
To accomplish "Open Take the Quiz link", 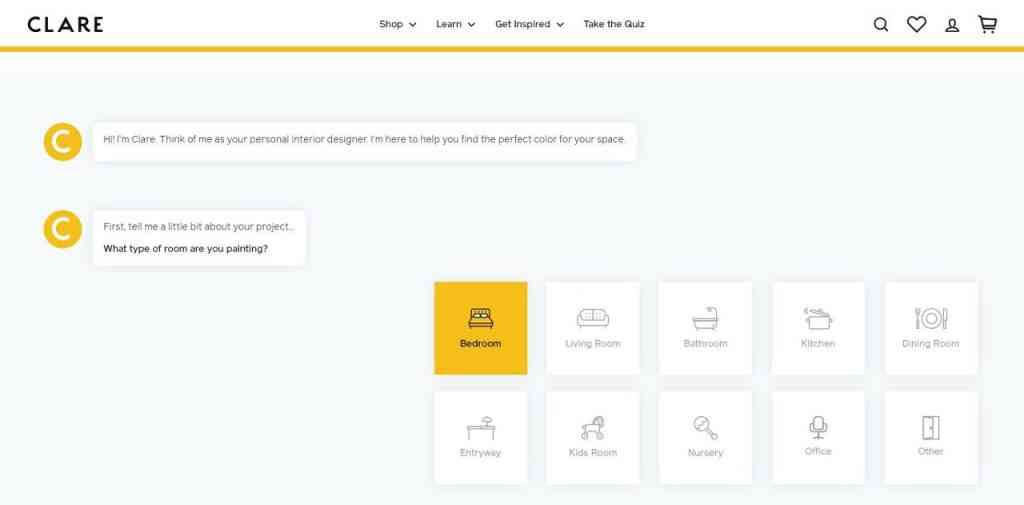I will click(x=614, y=24).
